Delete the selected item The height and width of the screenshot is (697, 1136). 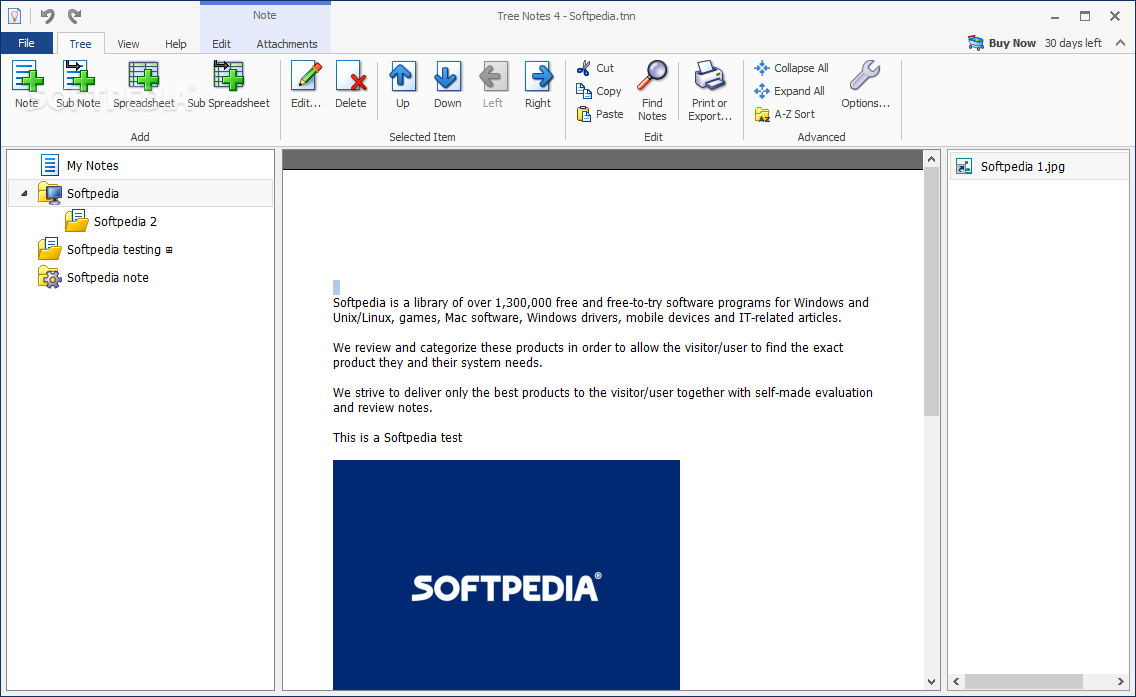coord(351,85)
